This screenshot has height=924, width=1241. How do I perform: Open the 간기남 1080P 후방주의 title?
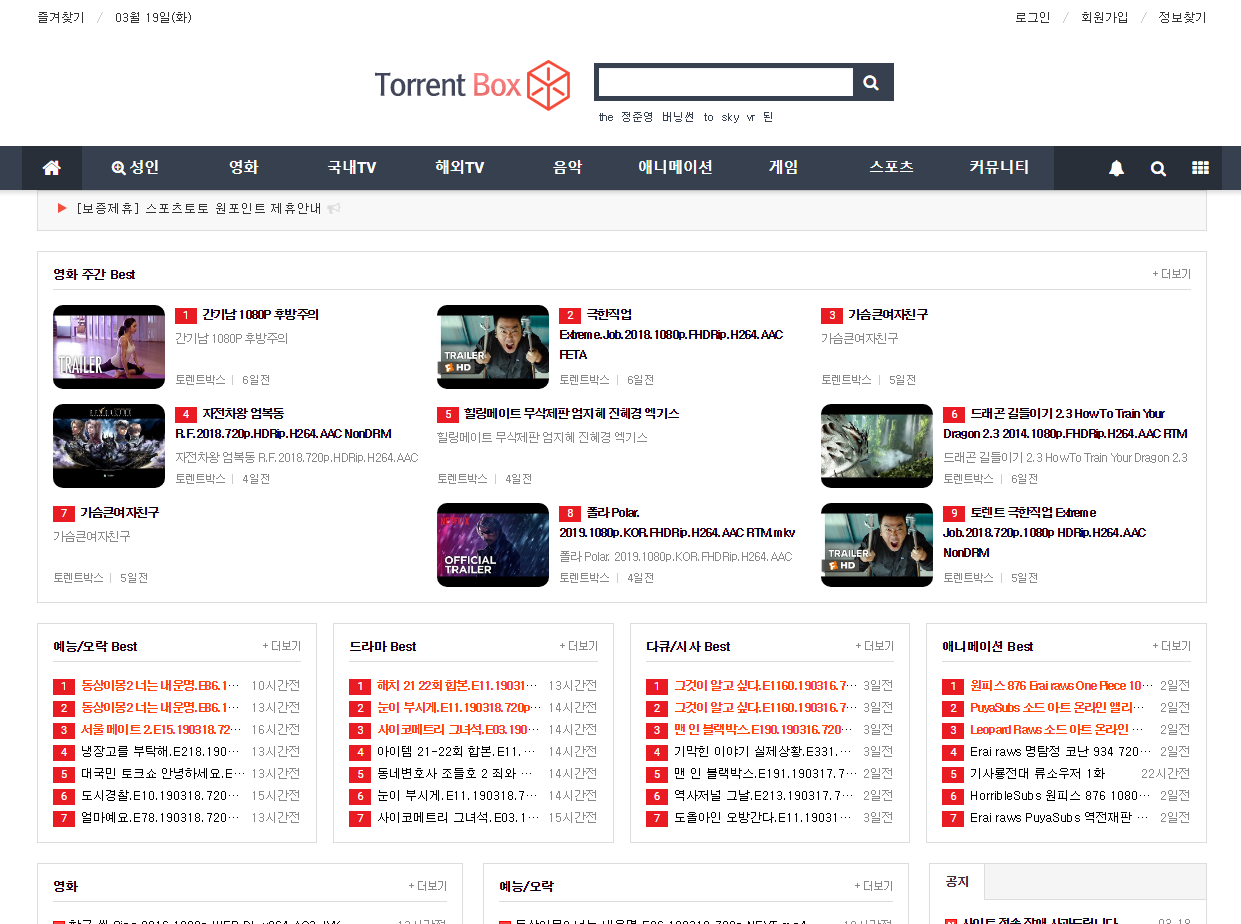click(x=261, y=315)
